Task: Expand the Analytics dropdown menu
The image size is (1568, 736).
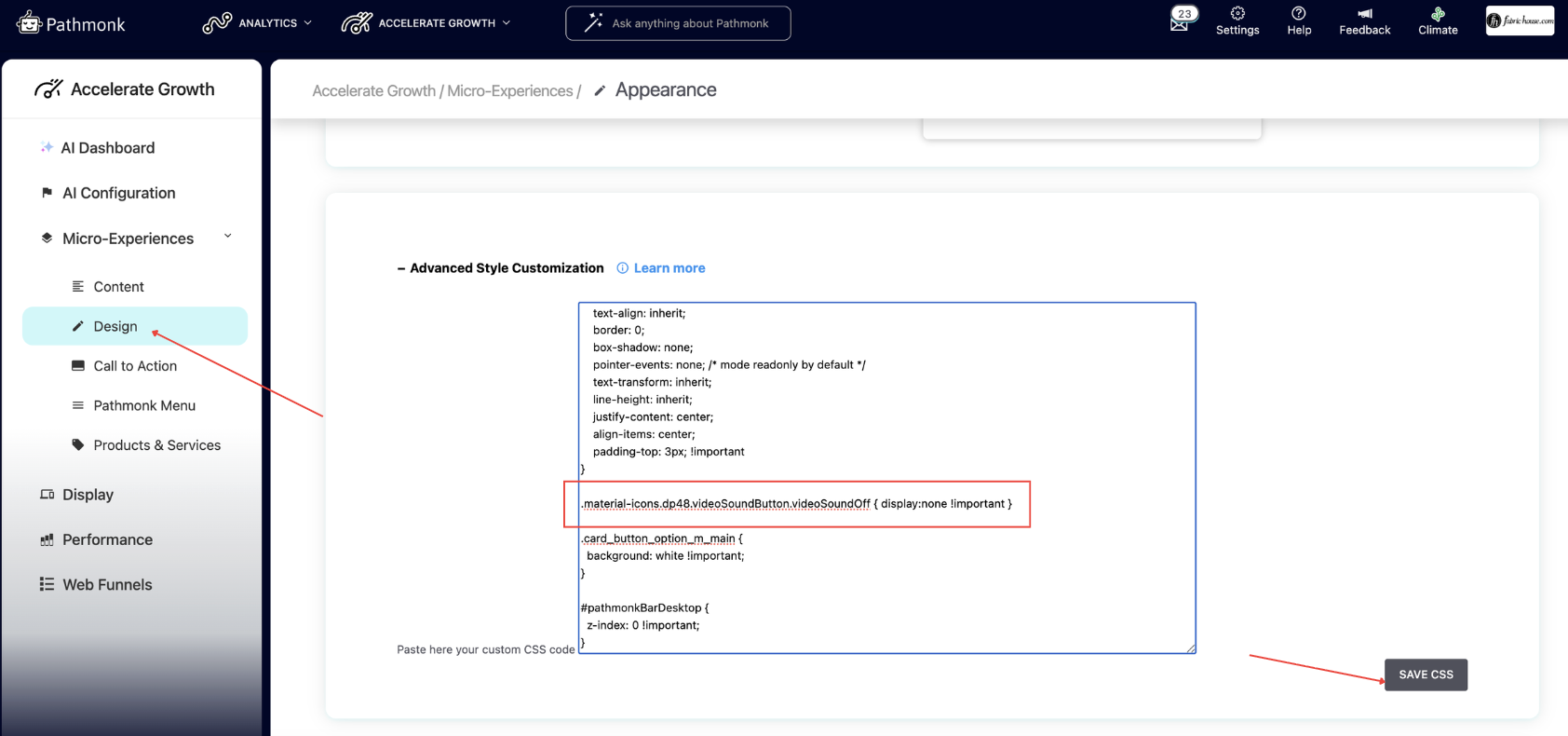Action: 307,22
